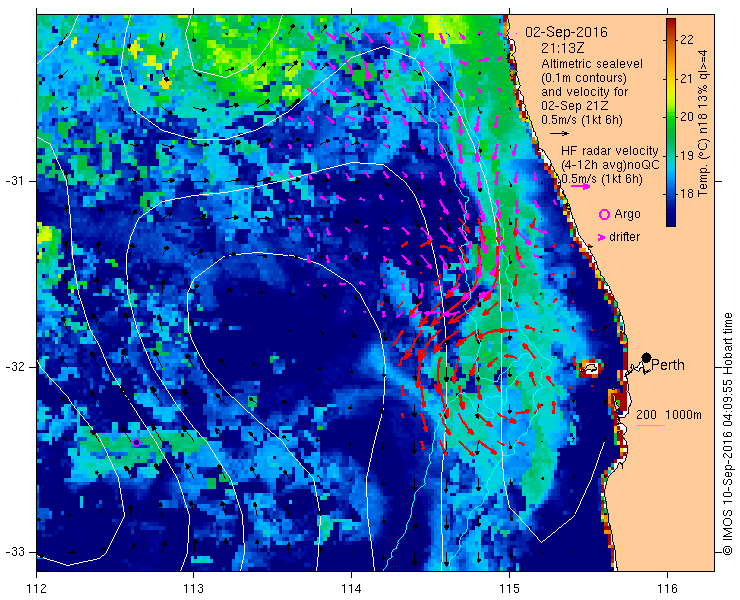Image resolution: width=740 pixels, height=600 pixels.
Task: Click the magenta Argo circle in legend
Action: 604,215
